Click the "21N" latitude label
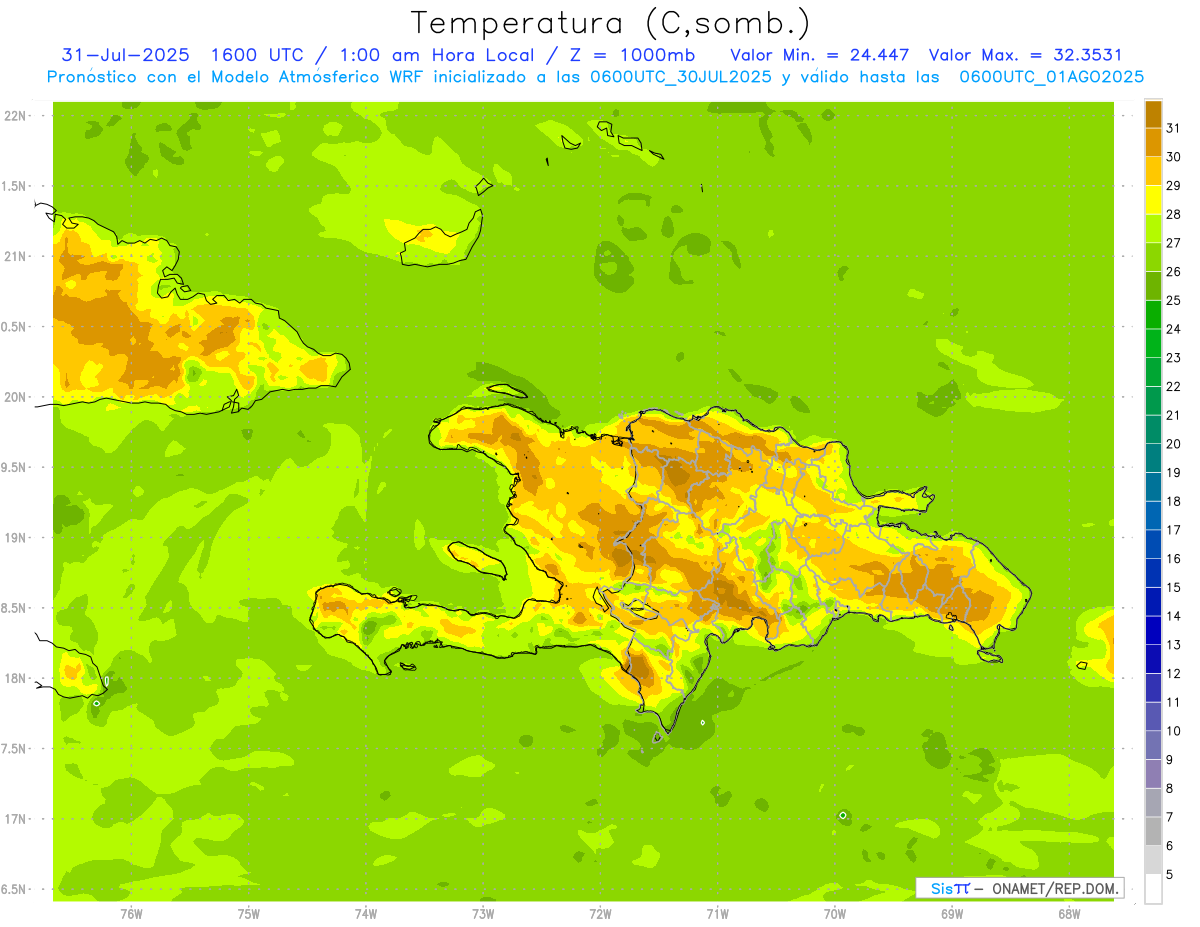The height and width of the screenshot is (927, 1200). click(x=15, y=256)
